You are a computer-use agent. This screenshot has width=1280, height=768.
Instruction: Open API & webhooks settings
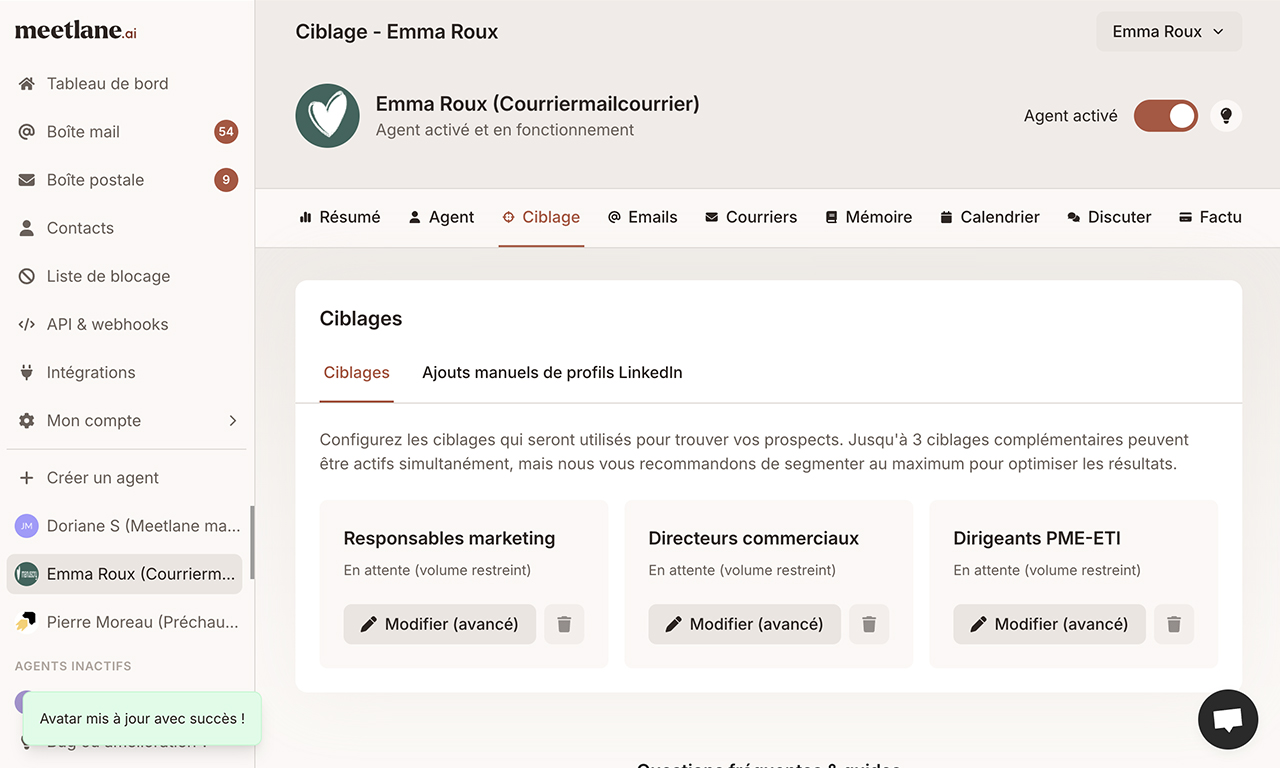tap(108, 324)
